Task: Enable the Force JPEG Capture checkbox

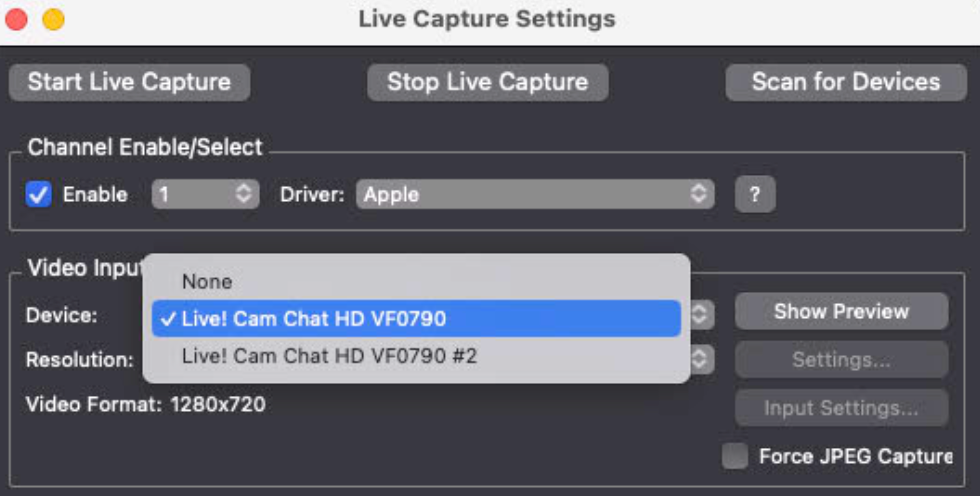Action: click(735, 456)
